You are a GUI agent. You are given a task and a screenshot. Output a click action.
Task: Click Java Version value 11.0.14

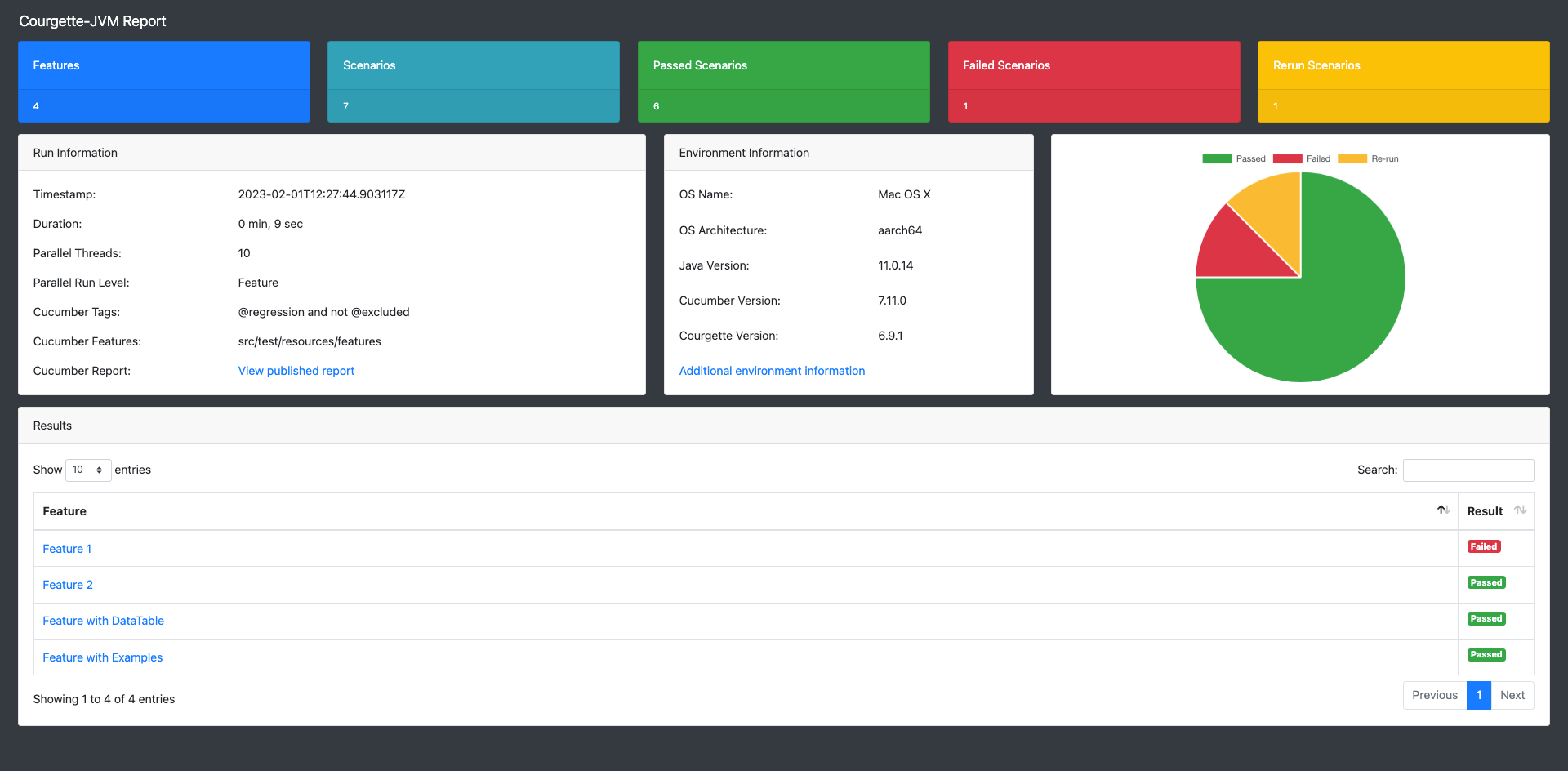[896, 265]
